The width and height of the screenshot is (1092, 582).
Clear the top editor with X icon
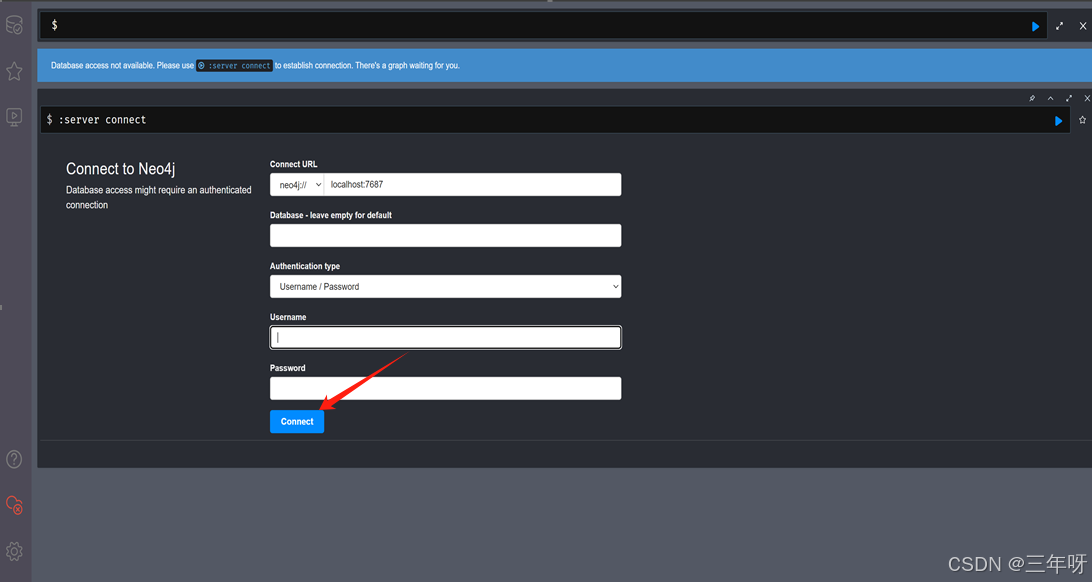1083,26
